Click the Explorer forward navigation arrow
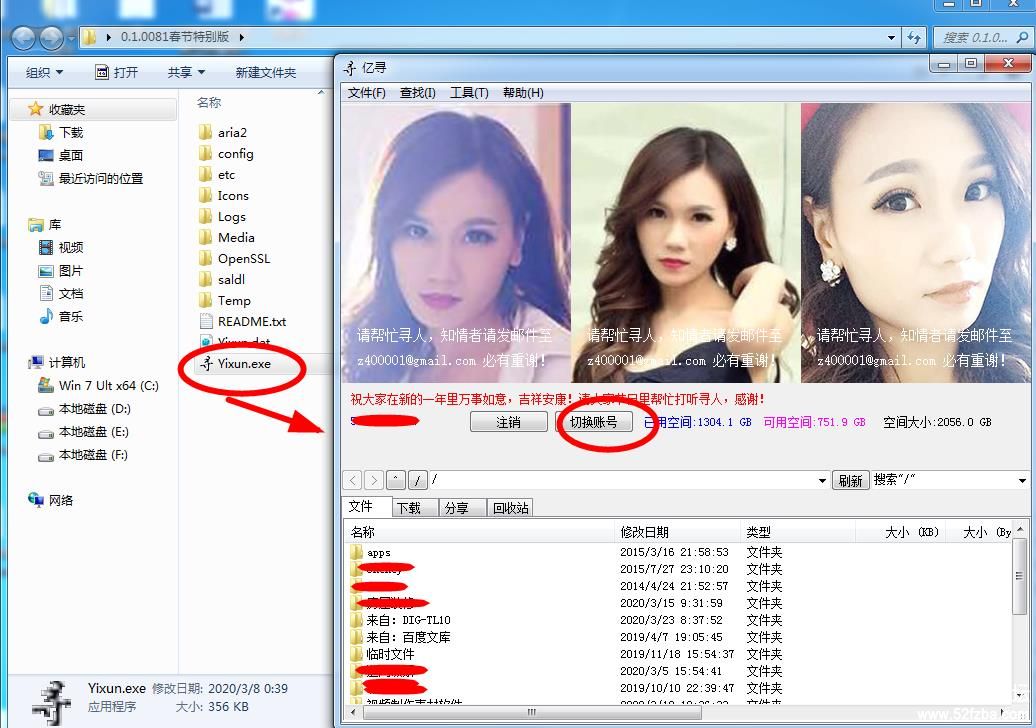This screenshot has height=728, width=1036. tap(52, 38)
